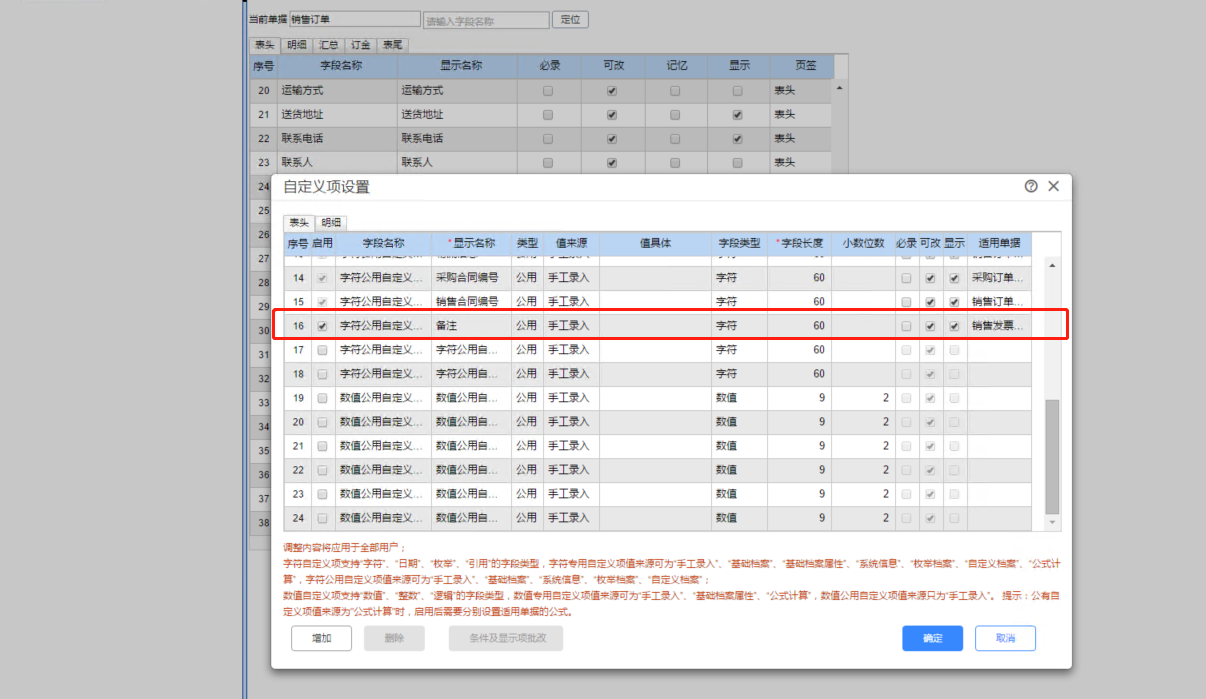Click 销售订单... 适用单据 cell in row 15
1206x699 pixels.
coord(999,302)
